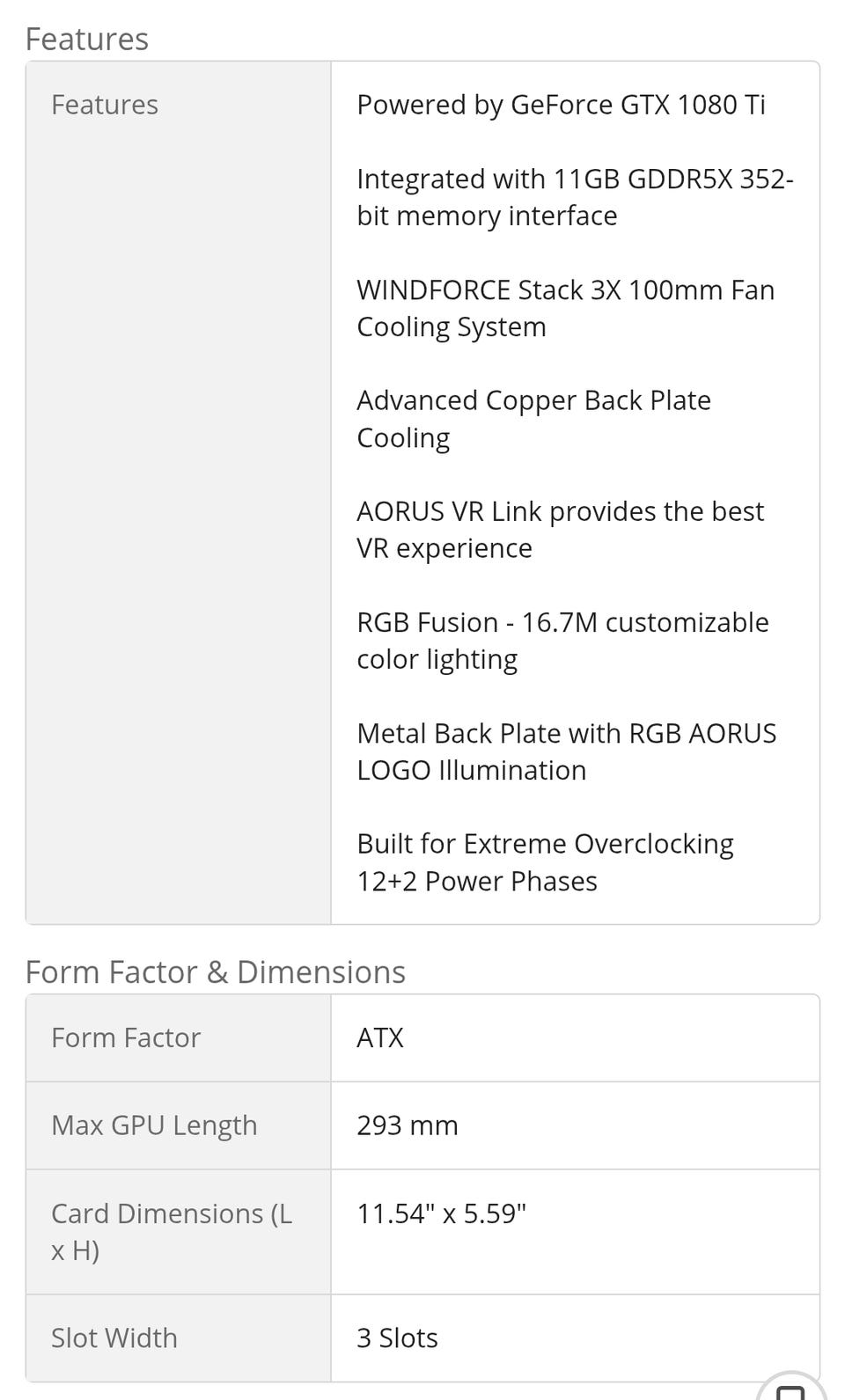Click Metal Back Plate RGB AORUS text
Screen dimensions: 845x1400
(x=566, y=751)
